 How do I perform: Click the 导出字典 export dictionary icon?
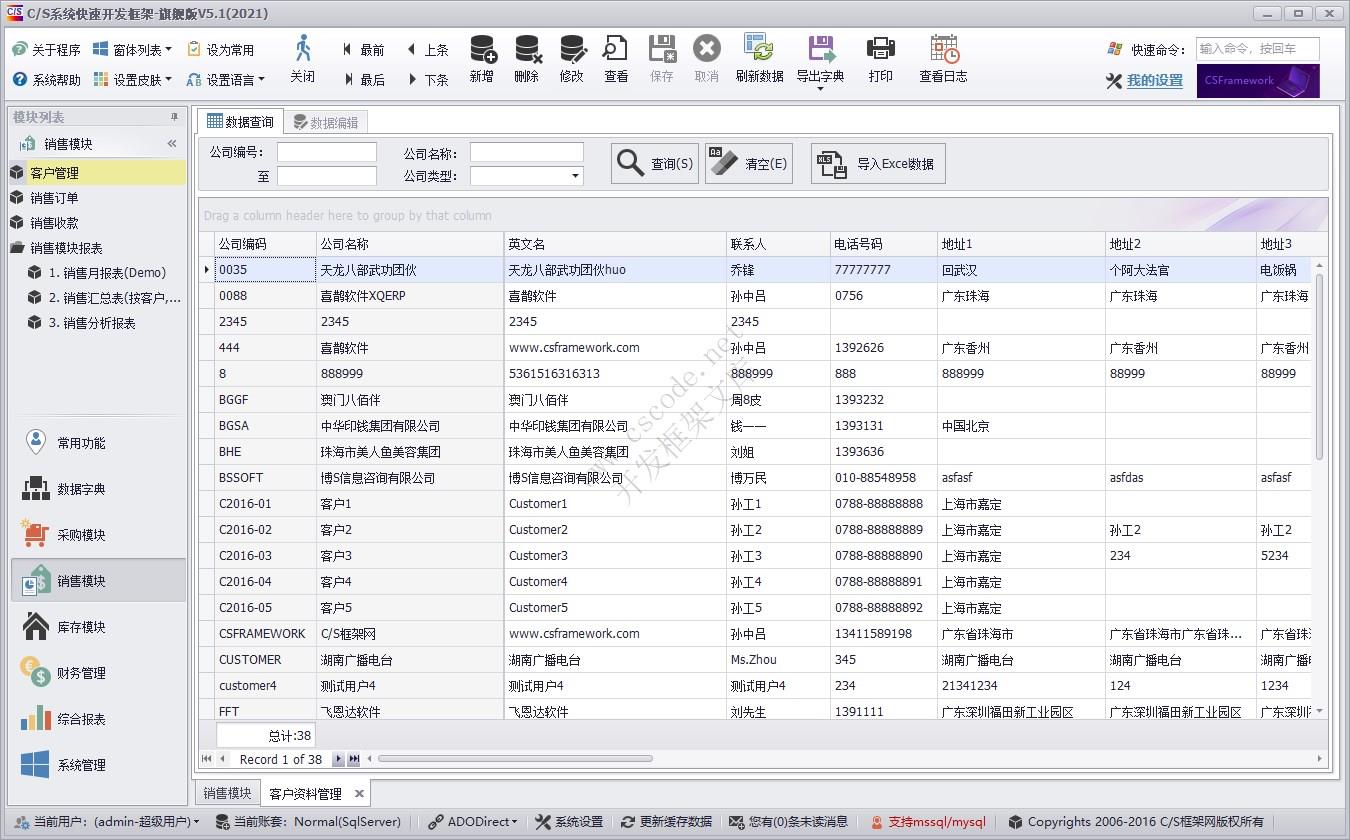pos(818,60)
